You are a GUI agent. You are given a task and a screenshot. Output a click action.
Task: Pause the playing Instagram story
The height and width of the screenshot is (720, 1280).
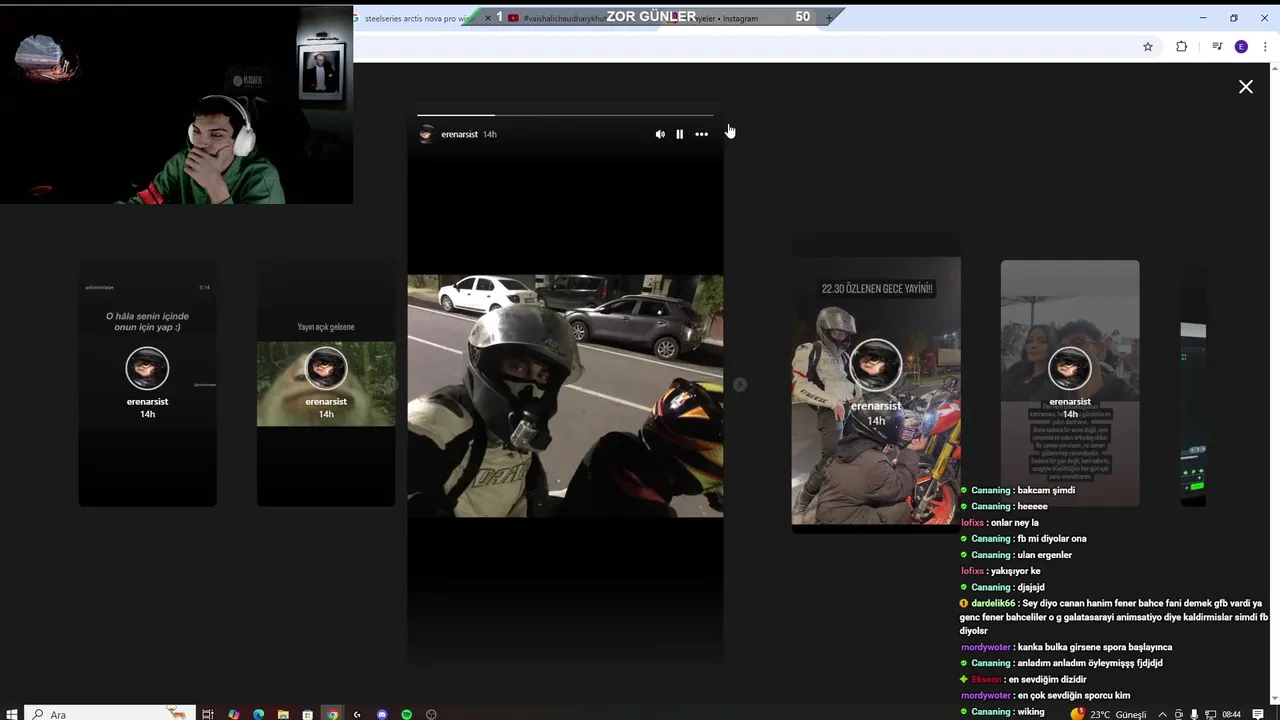pyautogui.click(x=679, y=134)
